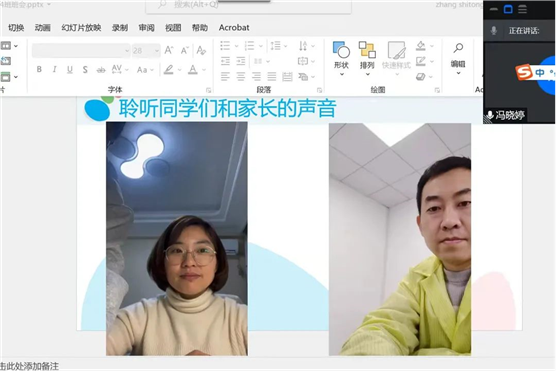The width and height of the screenshot is (556, 371).
Task: Switch to 幻灯片放映 tab
Action: pos(82,28)
